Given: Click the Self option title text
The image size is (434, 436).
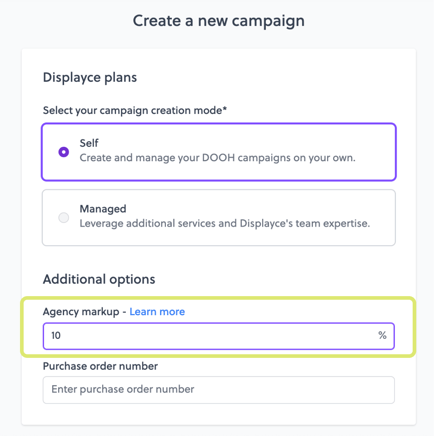Looking at the screenshot, I should point(89,143).
